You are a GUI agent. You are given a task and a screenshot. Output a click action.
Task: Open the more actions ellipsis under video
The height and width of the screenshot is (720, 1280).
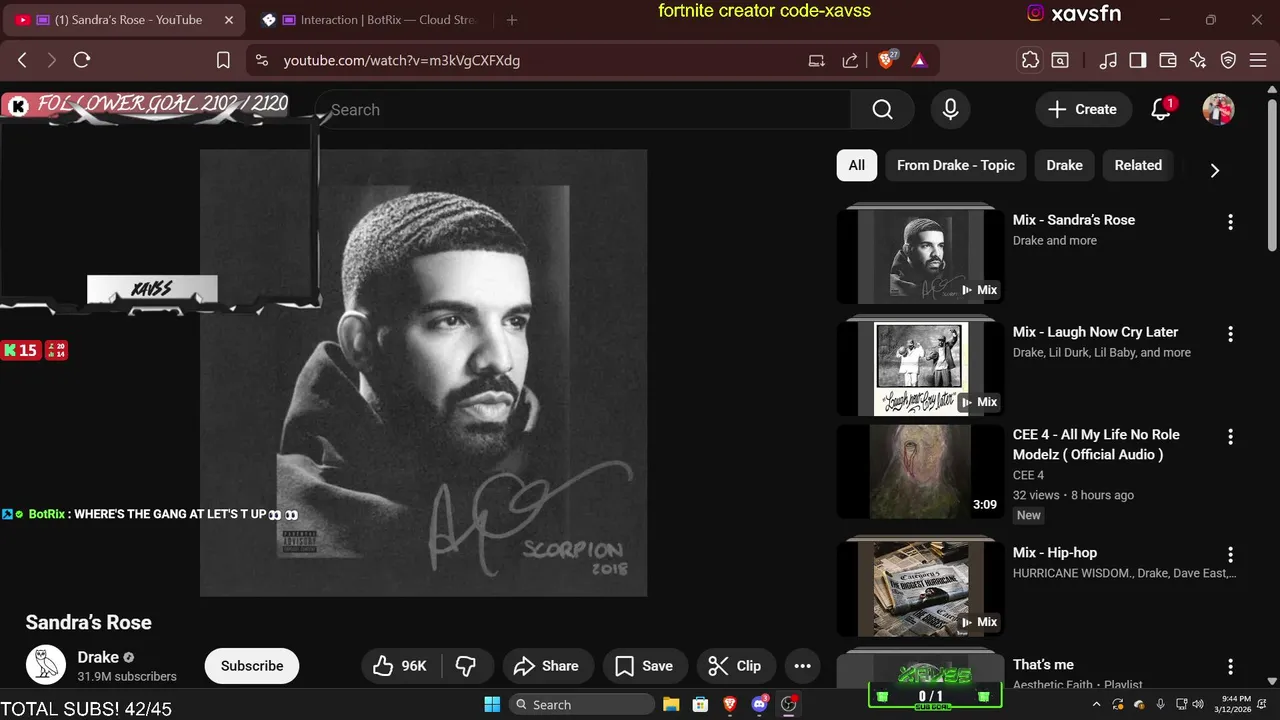[x=802, y=666]
